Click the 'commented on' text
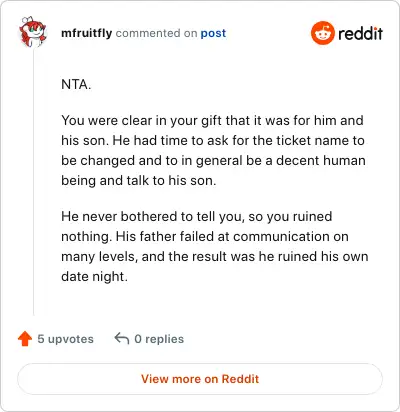The image size is (400, 412). (156, 33)
